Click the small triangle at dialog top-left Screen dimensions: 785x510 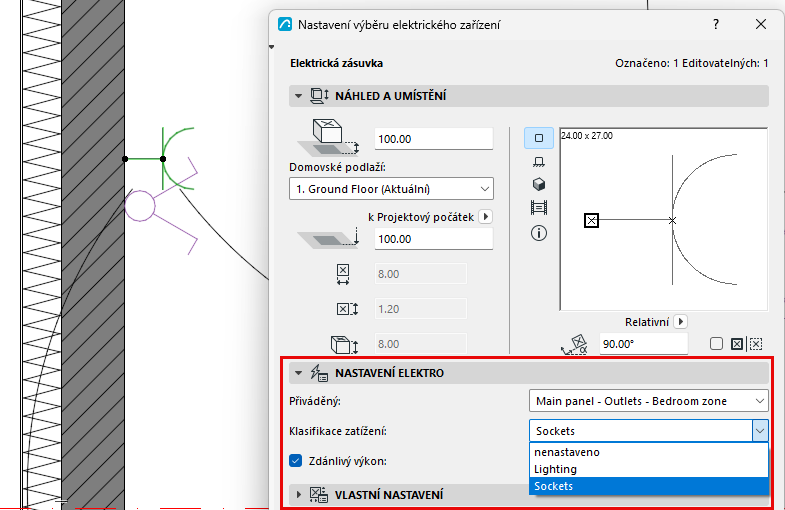point(271,47)
